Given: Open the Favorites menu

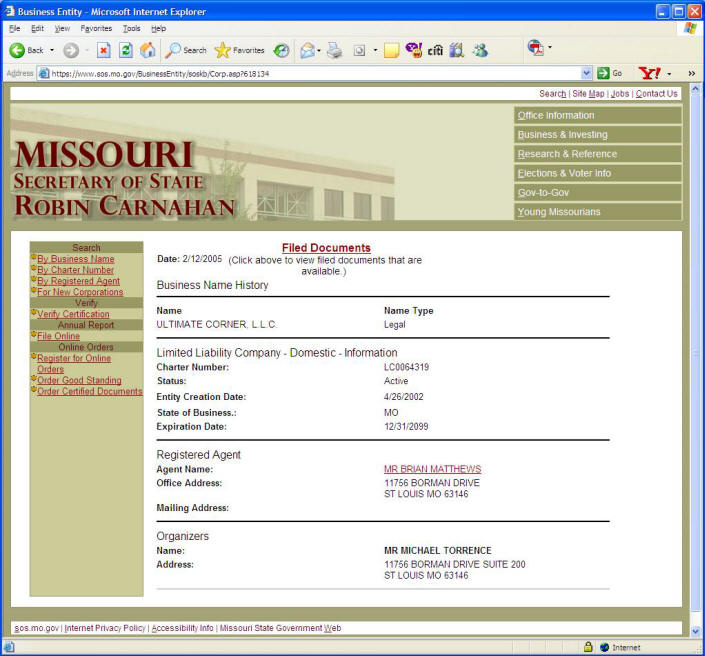Looking at the screenshot, I should click(x=96, y=28).
